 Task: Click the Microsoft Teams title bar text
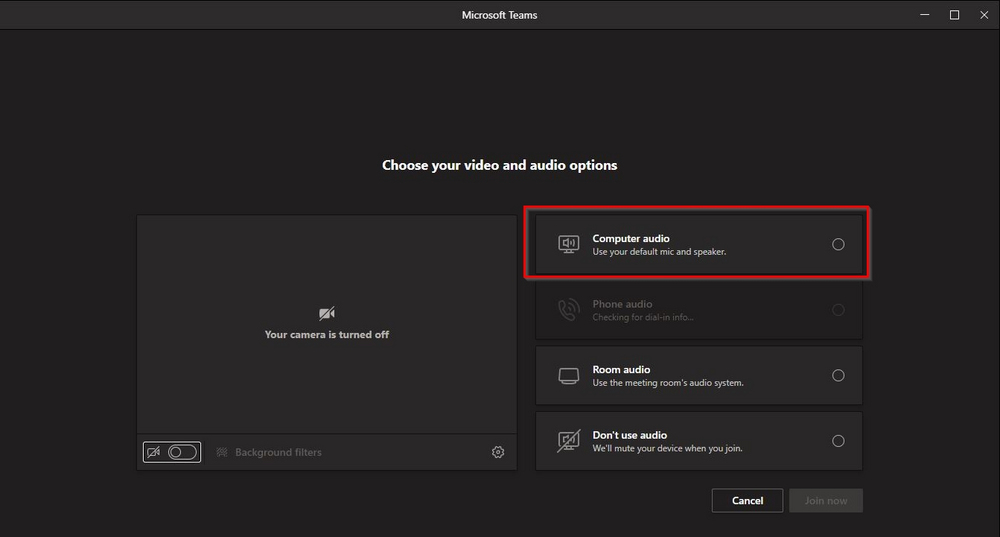499,15
